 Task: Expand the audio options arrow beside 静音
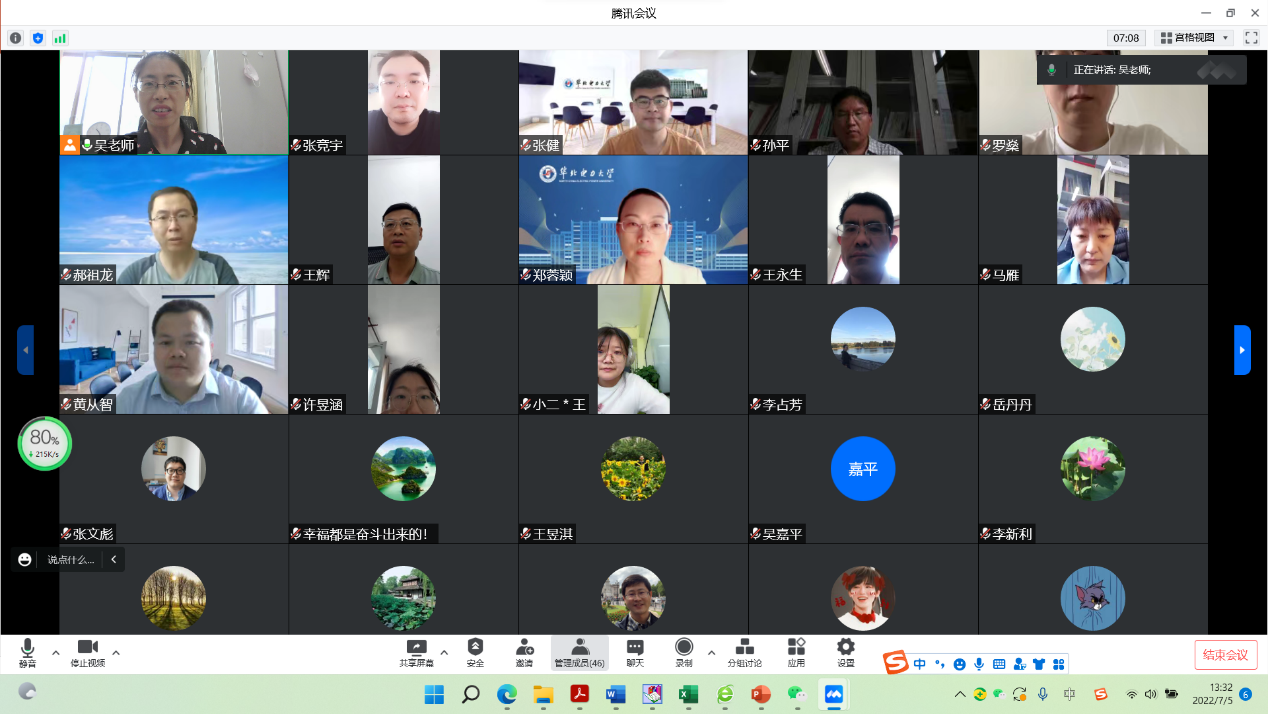click(56, 653)
